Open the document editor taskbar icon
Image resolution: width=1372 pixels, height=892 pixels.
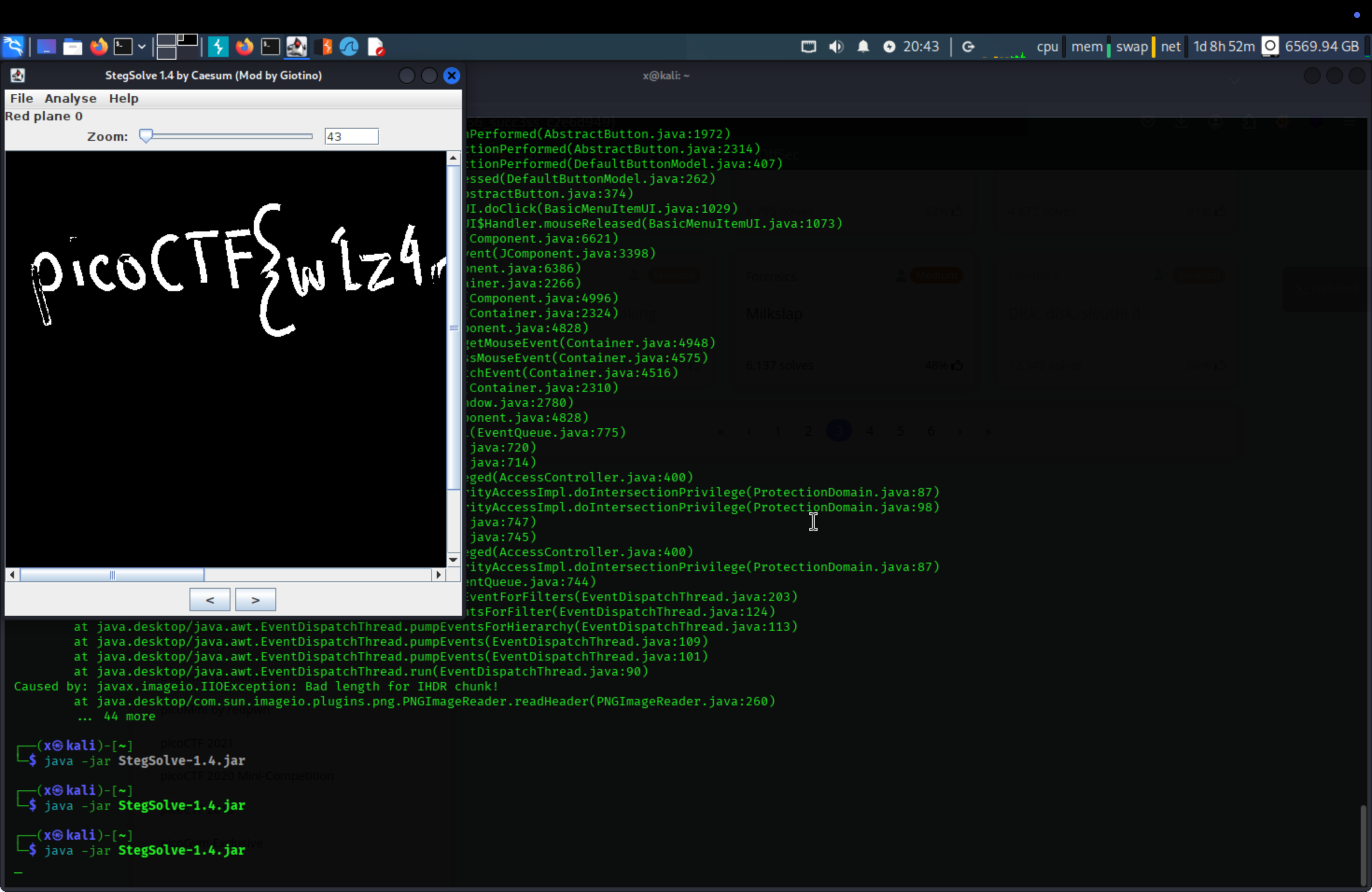[x=375, y=47]
